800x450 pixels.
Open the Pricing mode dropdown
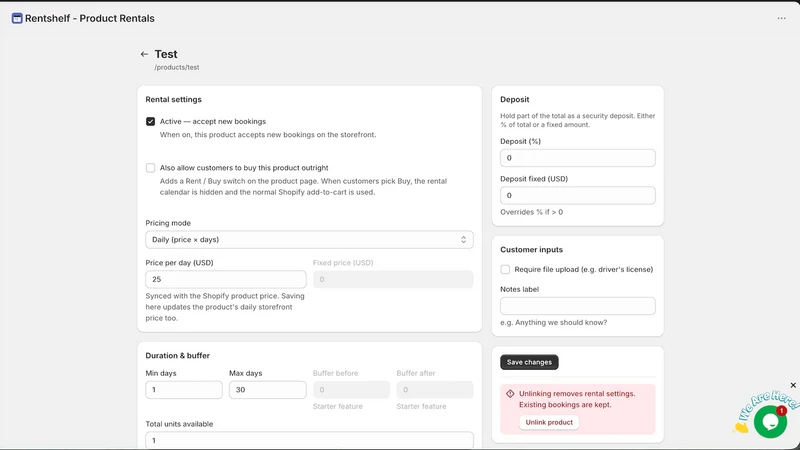[309, 240]
